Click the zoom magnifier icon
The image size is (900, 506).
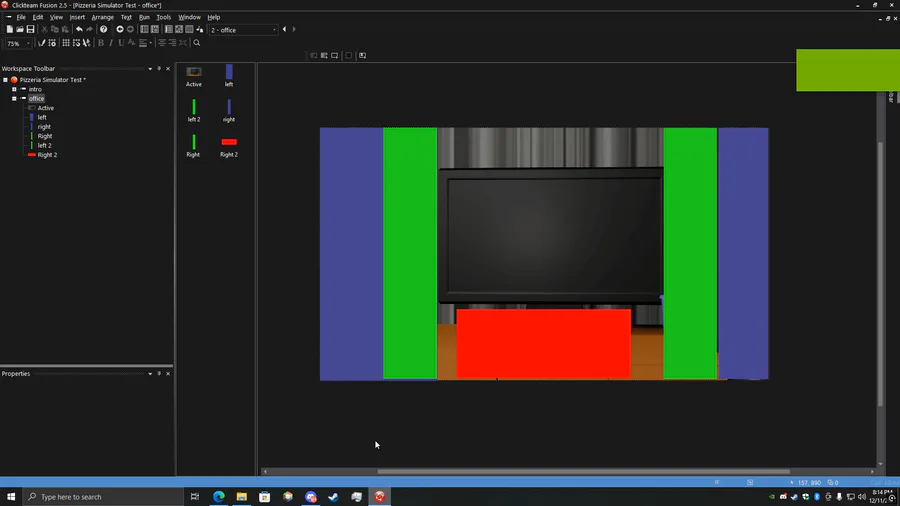tap(197, 43)
